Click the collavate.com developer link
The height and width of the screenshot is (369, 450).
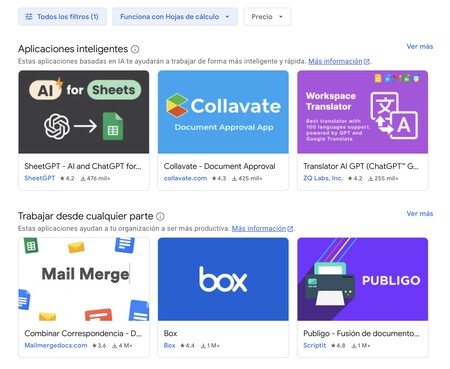click(185, 178)
